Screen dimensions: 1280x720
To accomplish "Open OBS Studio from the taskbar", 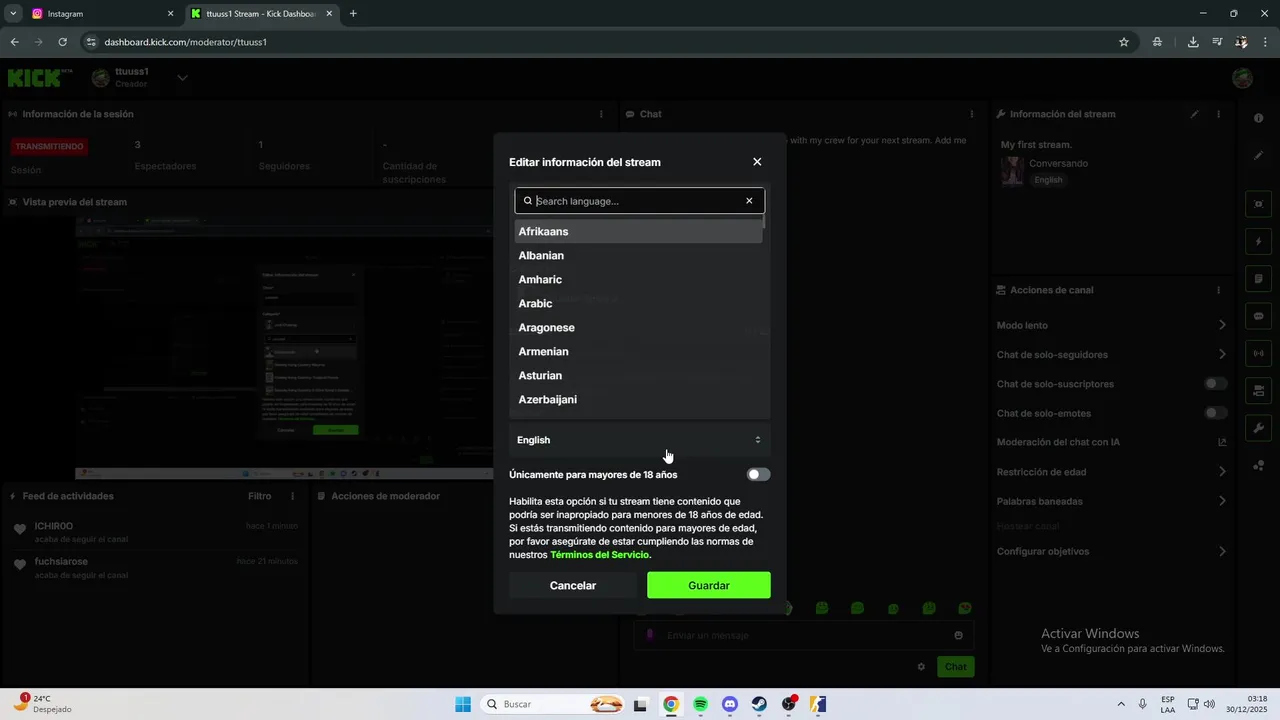I will point(790,704).
